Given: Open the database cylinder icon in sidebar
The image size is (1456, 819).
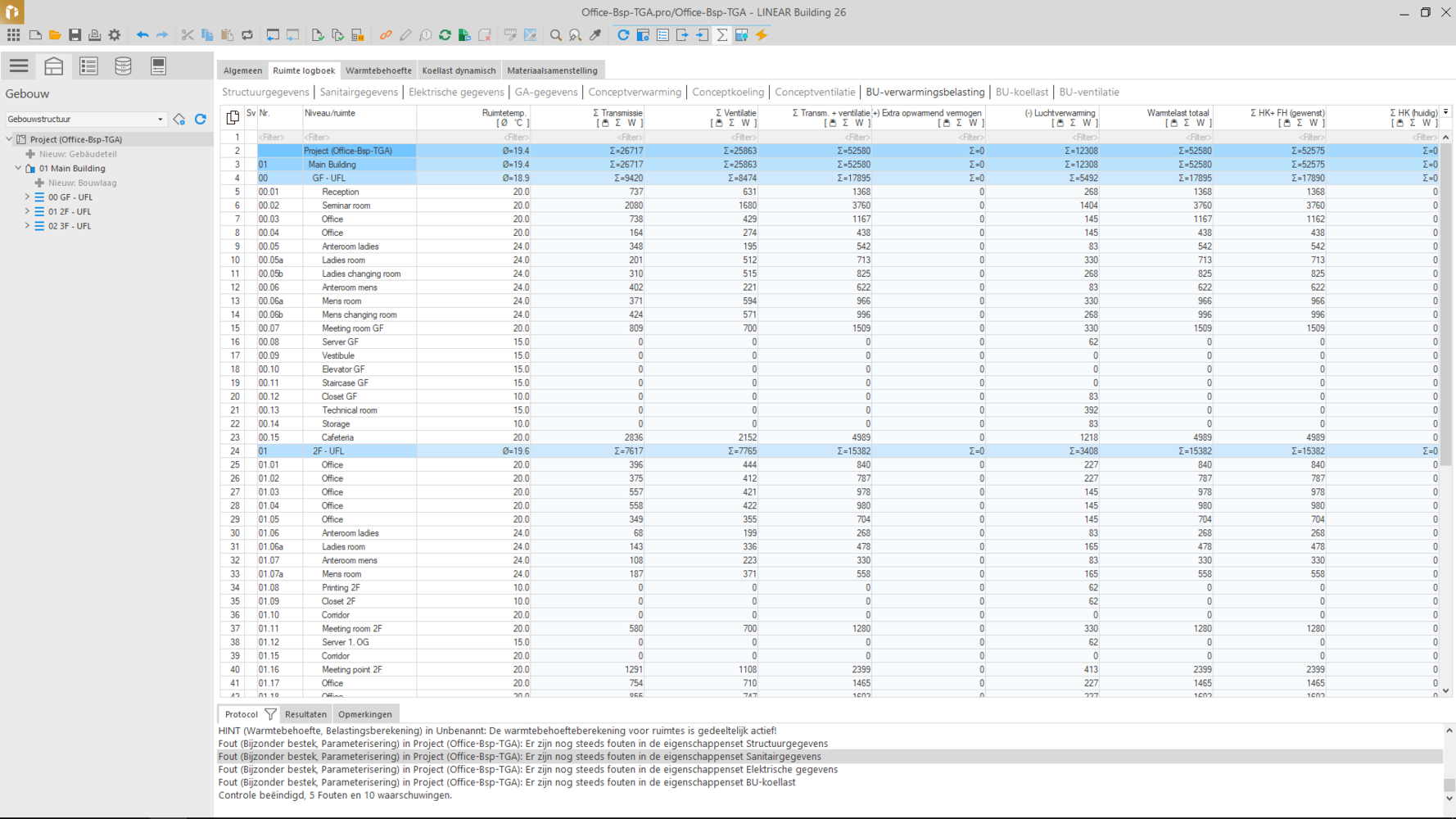Looking at the screenshot, I should [123, 66].
